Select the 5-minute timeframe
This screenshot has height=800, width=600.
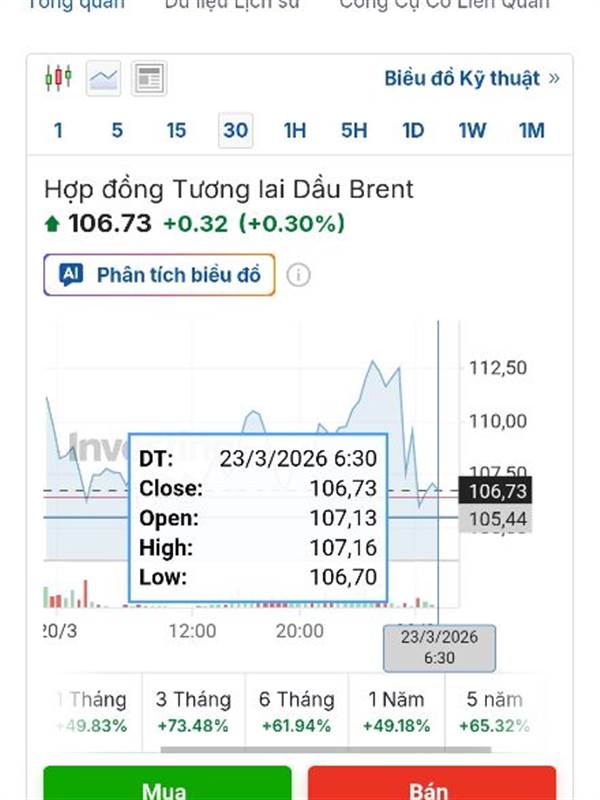point(117,130)
